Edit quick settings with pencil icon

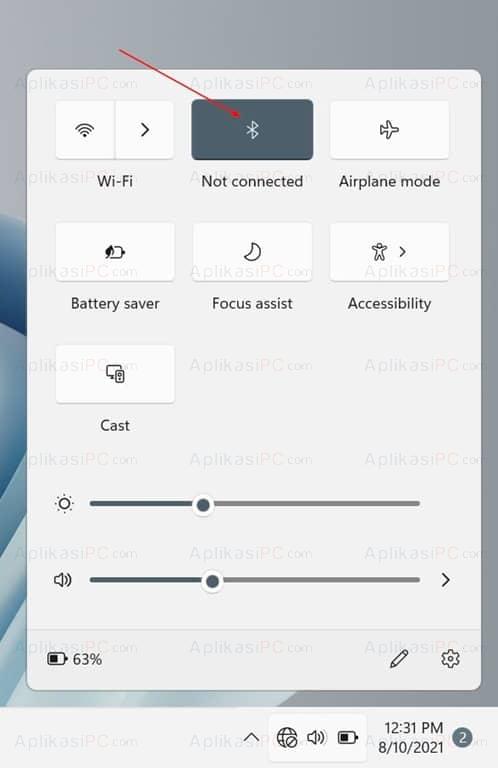coord(399,659)
